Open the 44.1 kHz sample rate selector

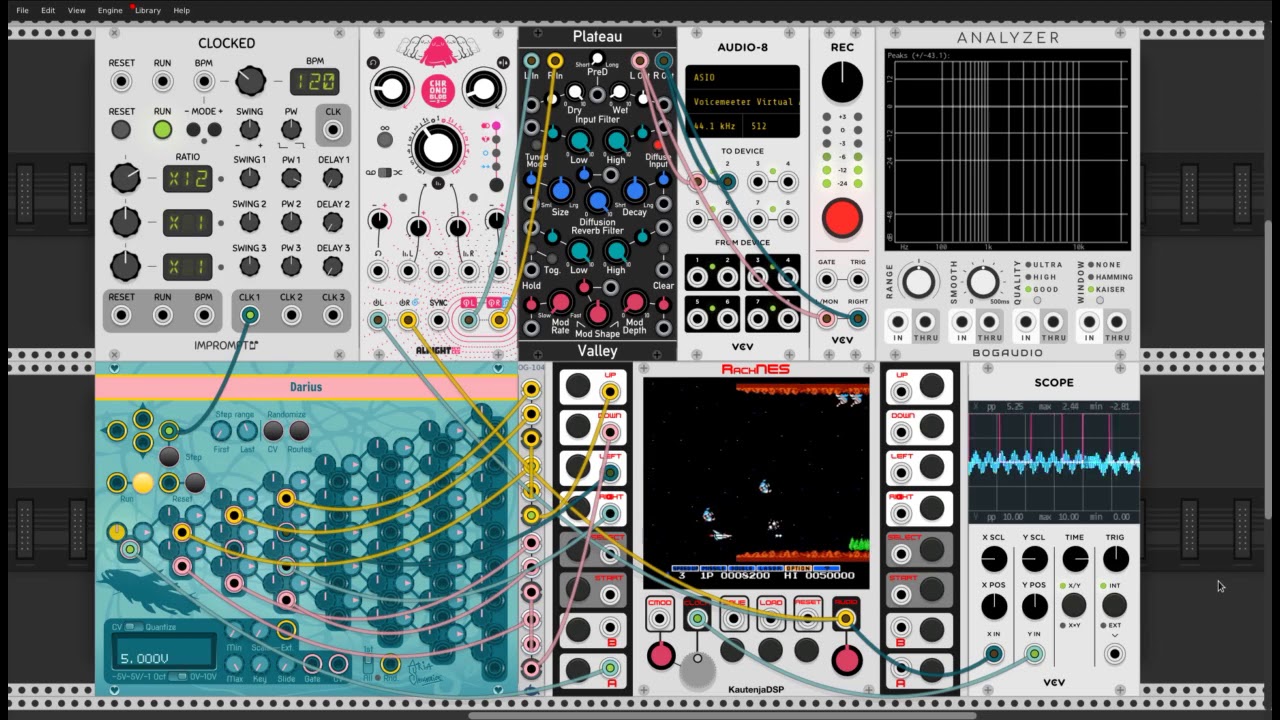[715, 127]
